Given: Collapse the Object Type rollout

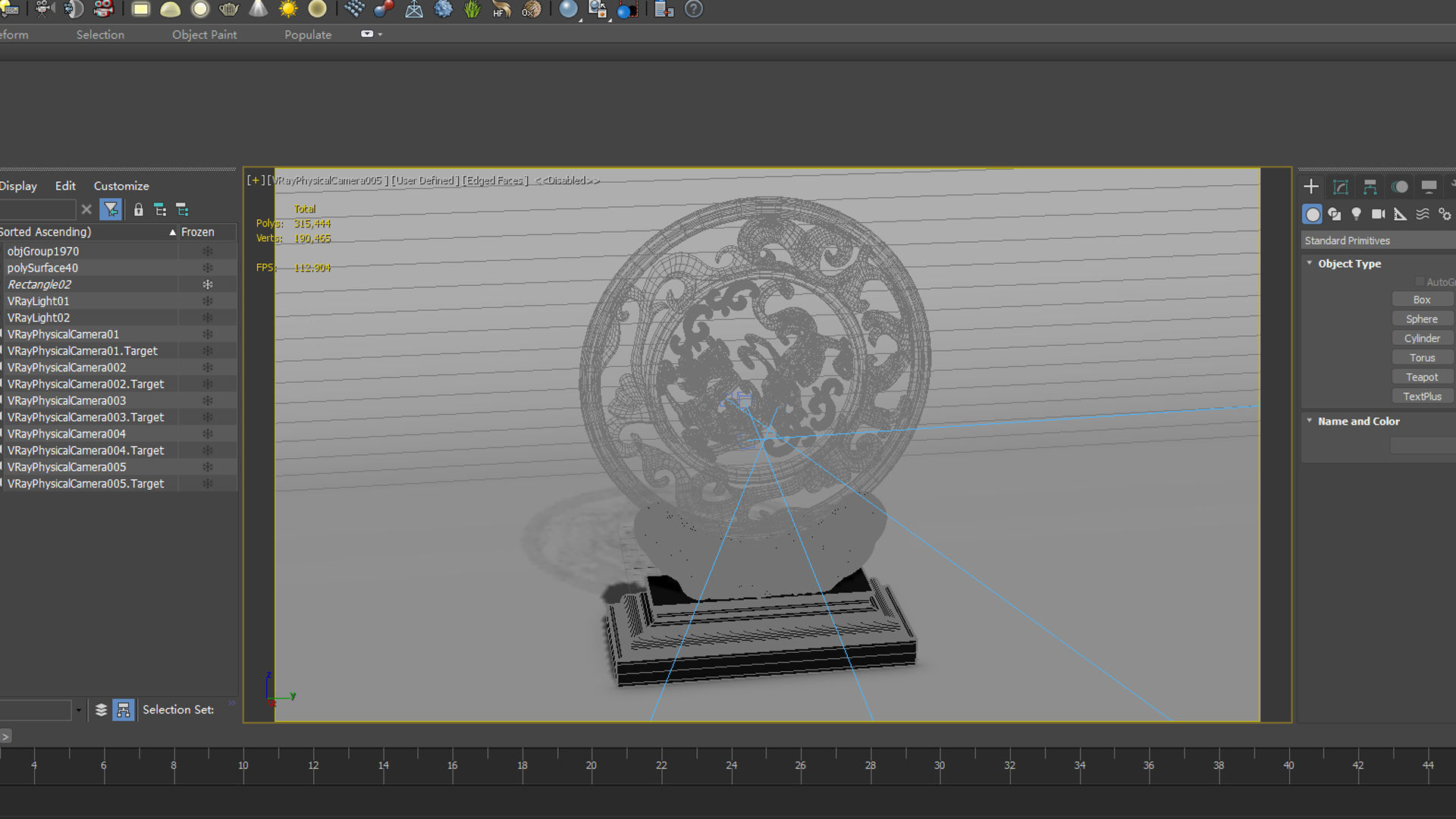Looking at the screenshot, I should point(1310,263).
